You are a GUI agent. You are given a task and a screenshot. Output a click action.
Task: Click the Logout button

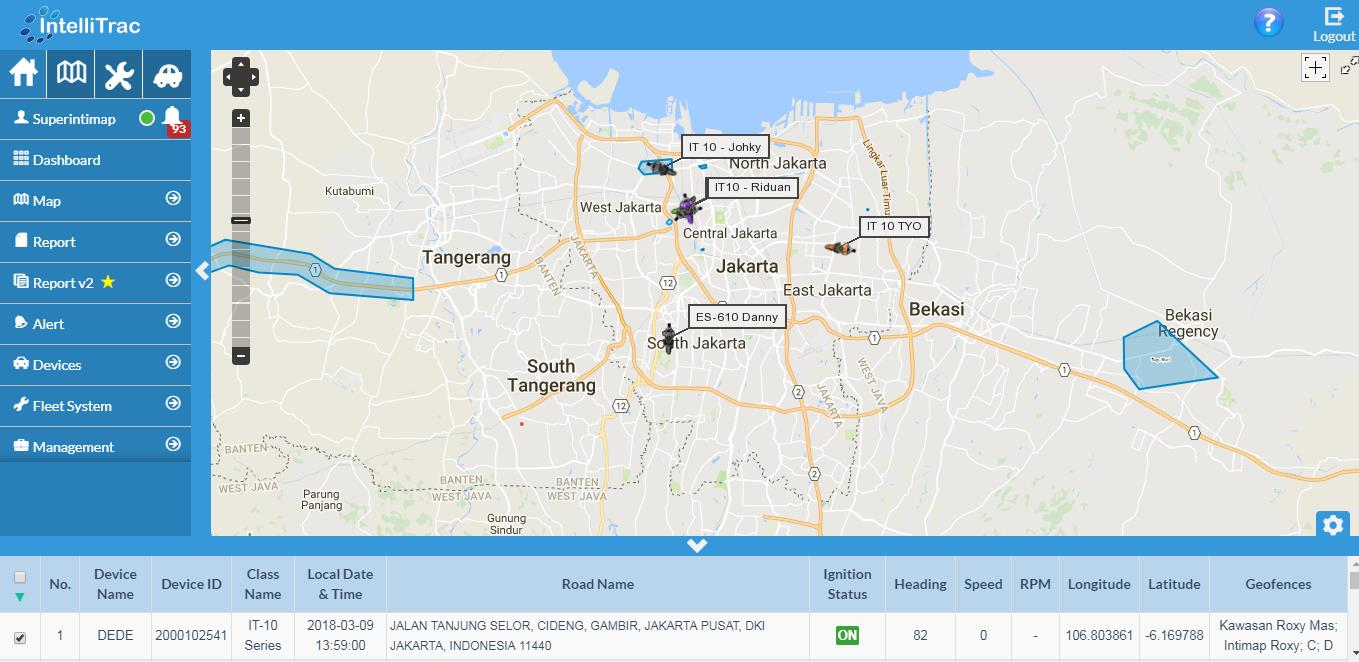tap(1334, 25)
